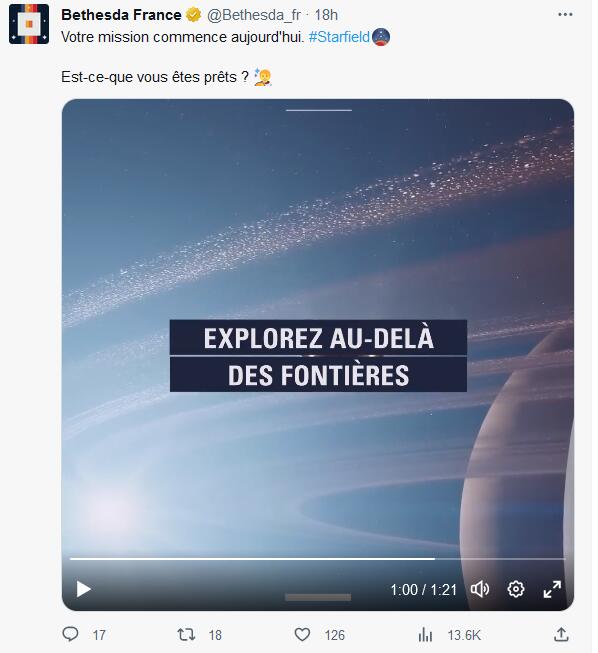Click the Bethesda France display name
The image size is (598, 653).
pyautogui.click(x=121, y=15)
